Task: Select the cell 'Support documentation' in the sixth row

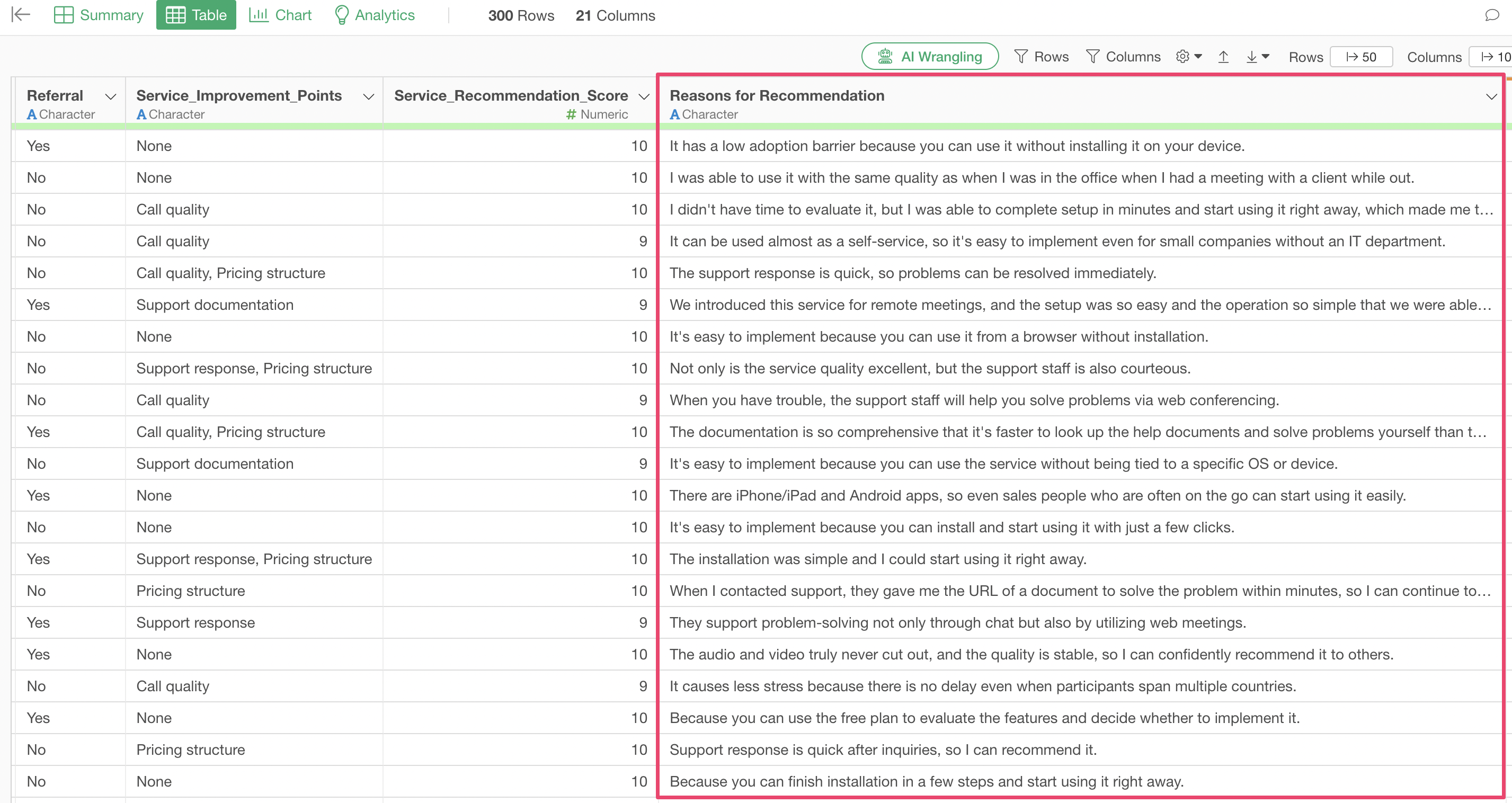Action: (215, 305)
